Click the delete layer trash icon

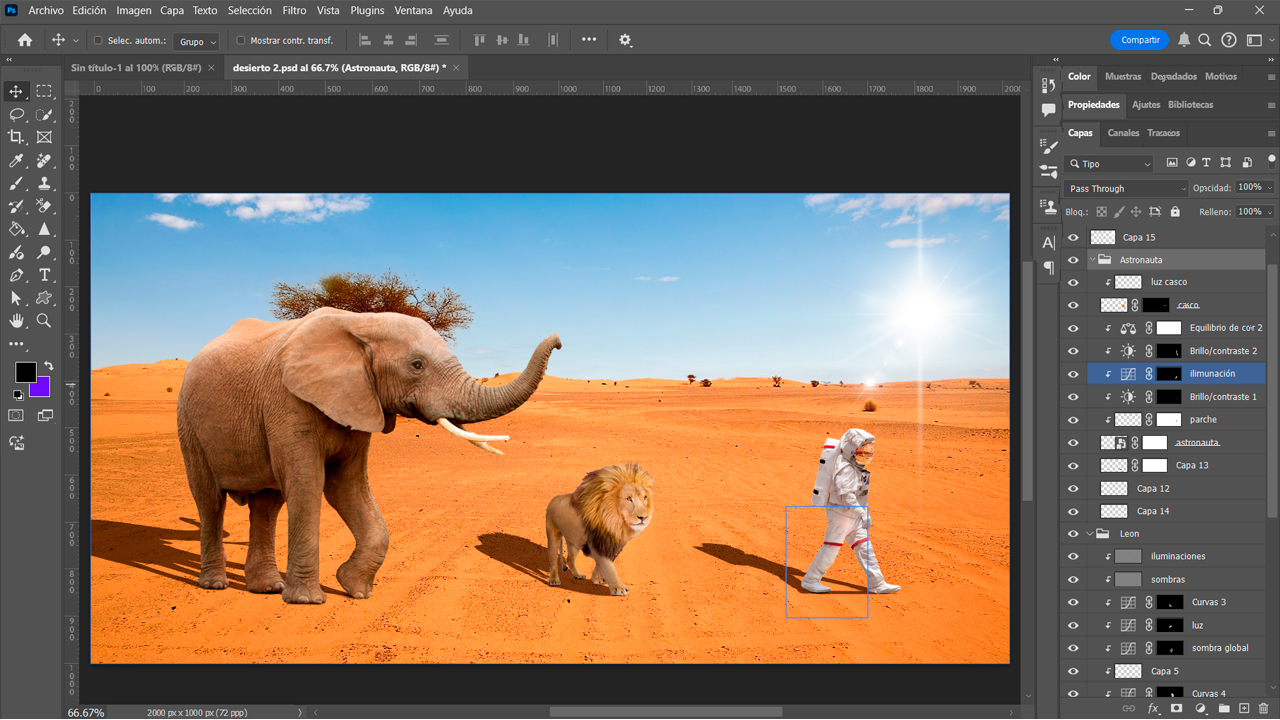pos(1263,708)
